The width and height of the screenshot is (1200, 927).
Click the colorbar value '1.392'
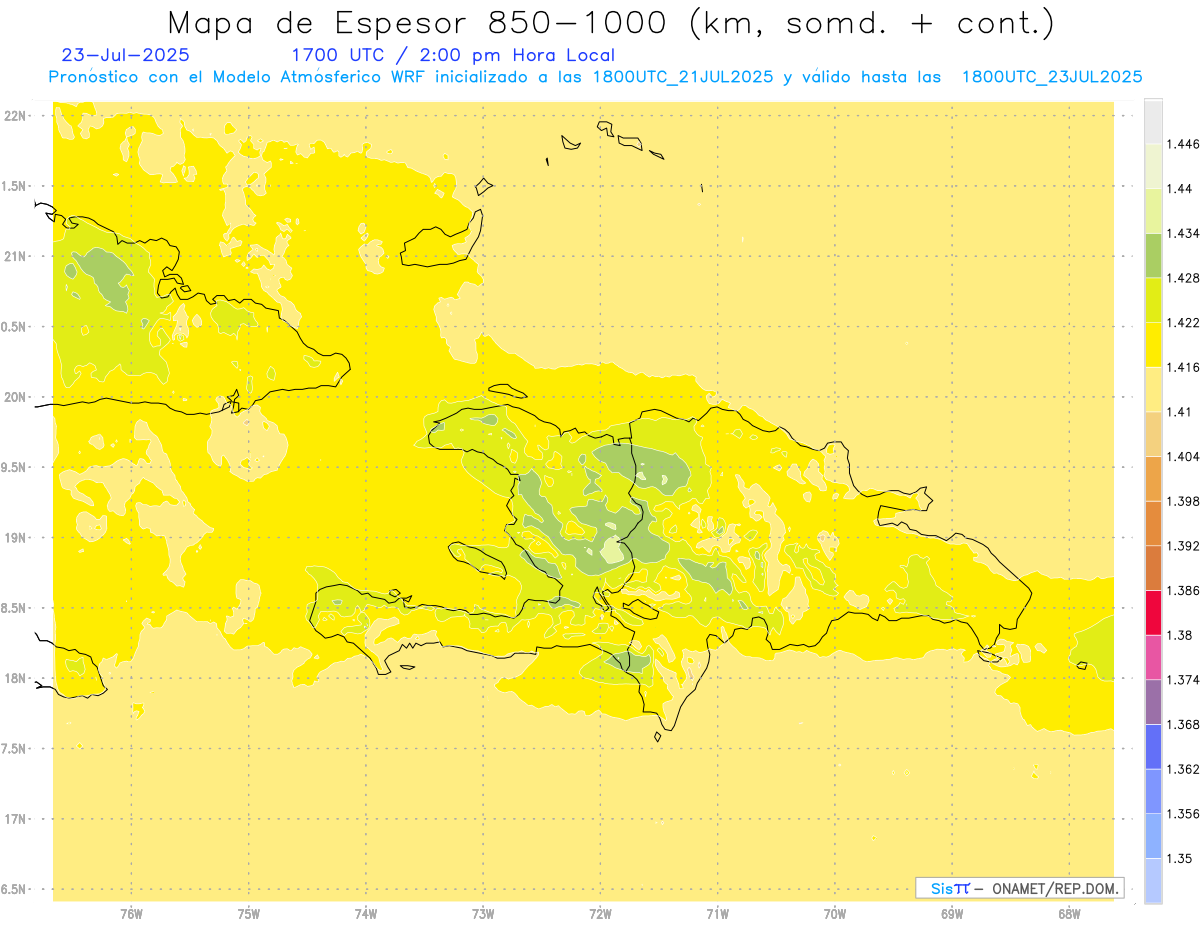pos(1182,546)
